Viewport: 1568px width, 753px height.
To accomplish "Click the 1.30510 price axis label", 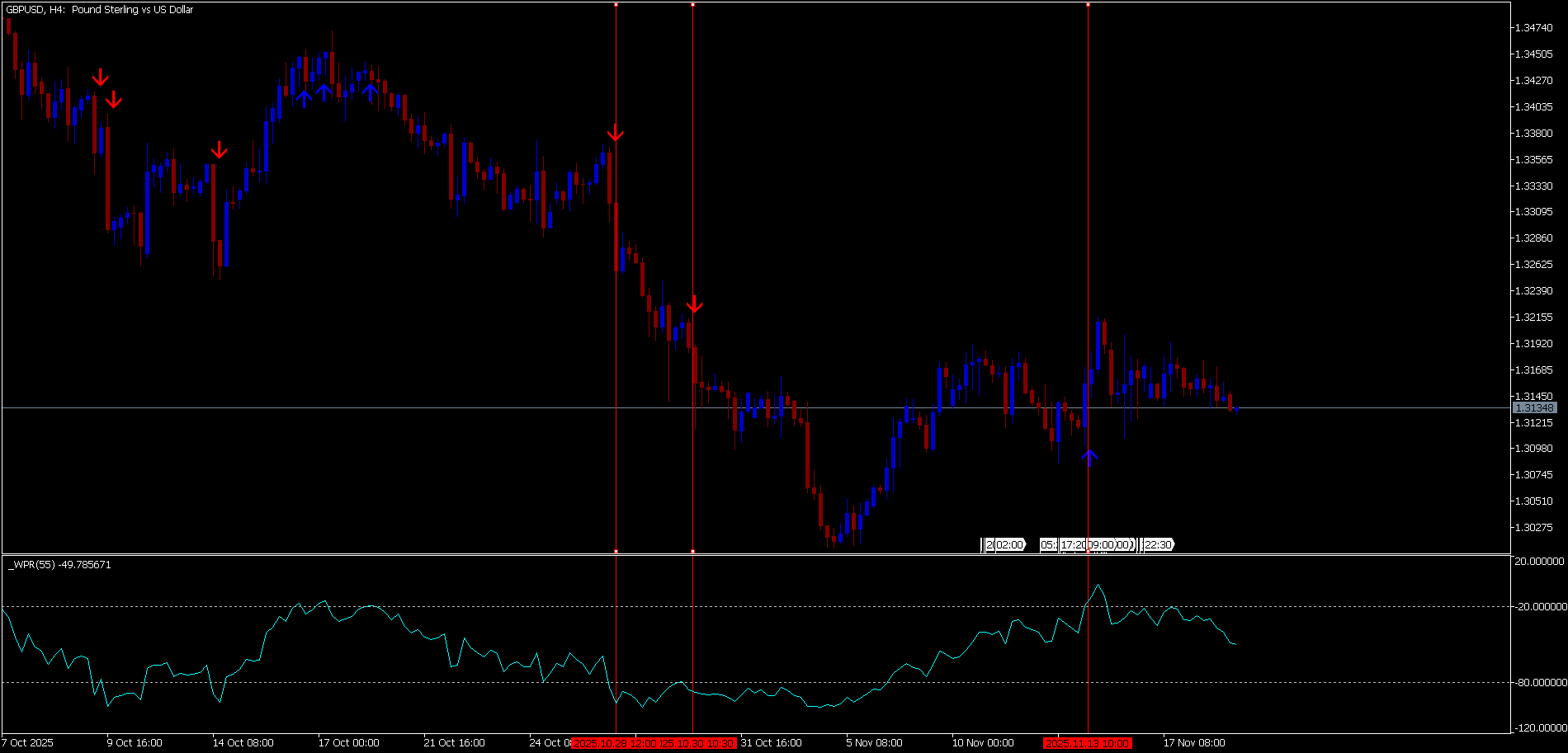I will coord(1534,501).
